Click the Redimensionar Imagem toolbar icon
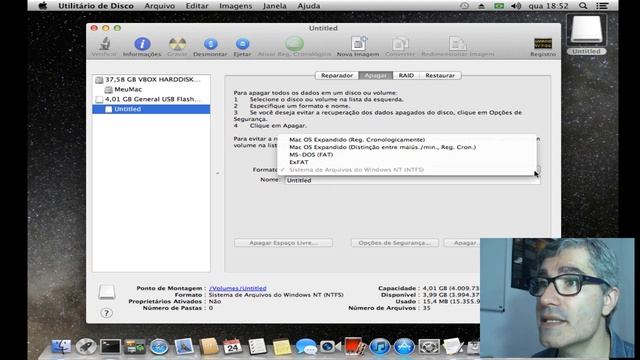Viewport: 640px width, 360px height. click(458, 44)
